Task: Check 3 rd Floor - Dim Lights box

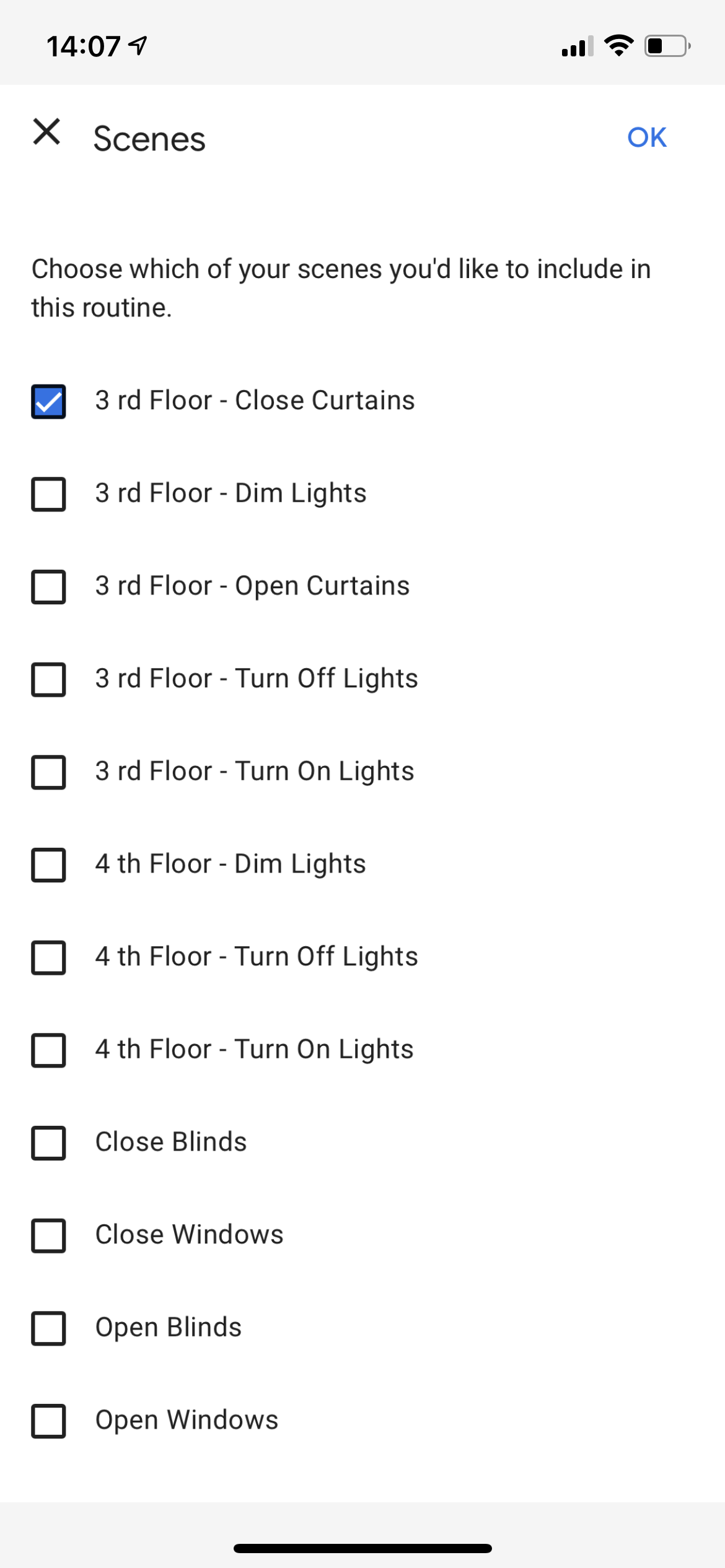Action: pos(48,494)
